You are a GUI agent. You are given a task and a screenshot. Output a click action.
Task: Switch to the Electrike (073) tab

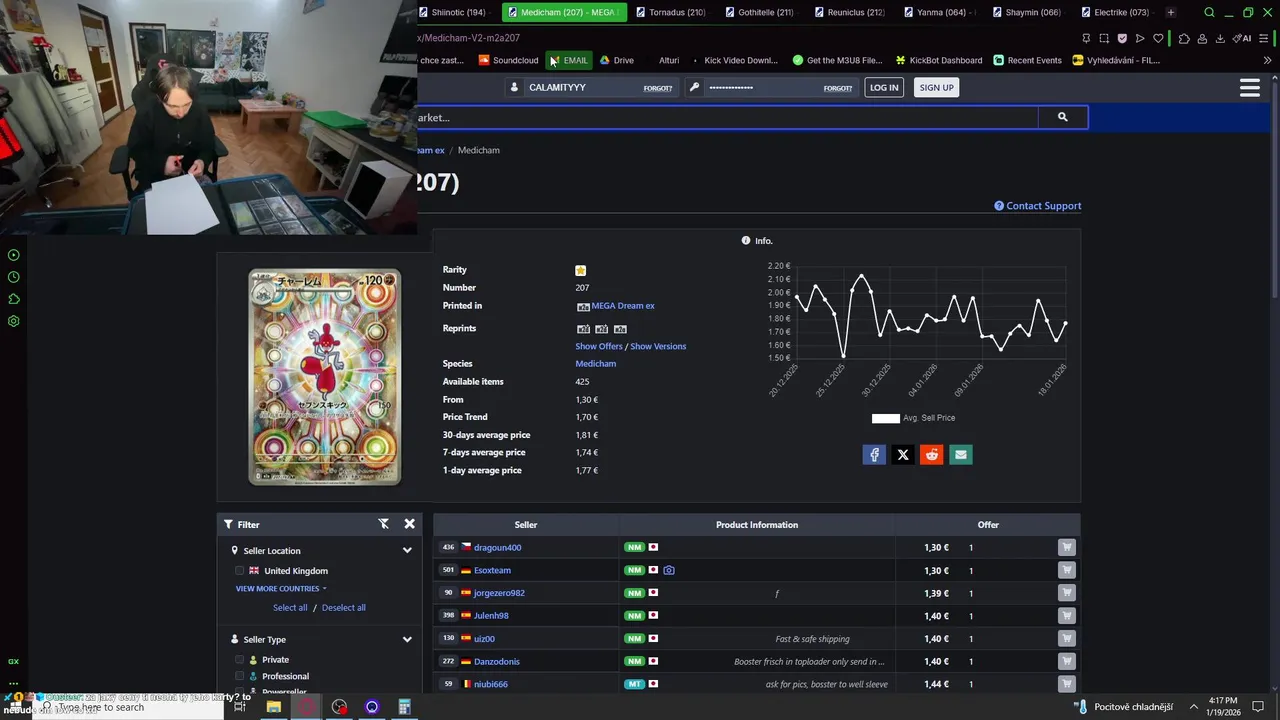tap(1114, 12)
